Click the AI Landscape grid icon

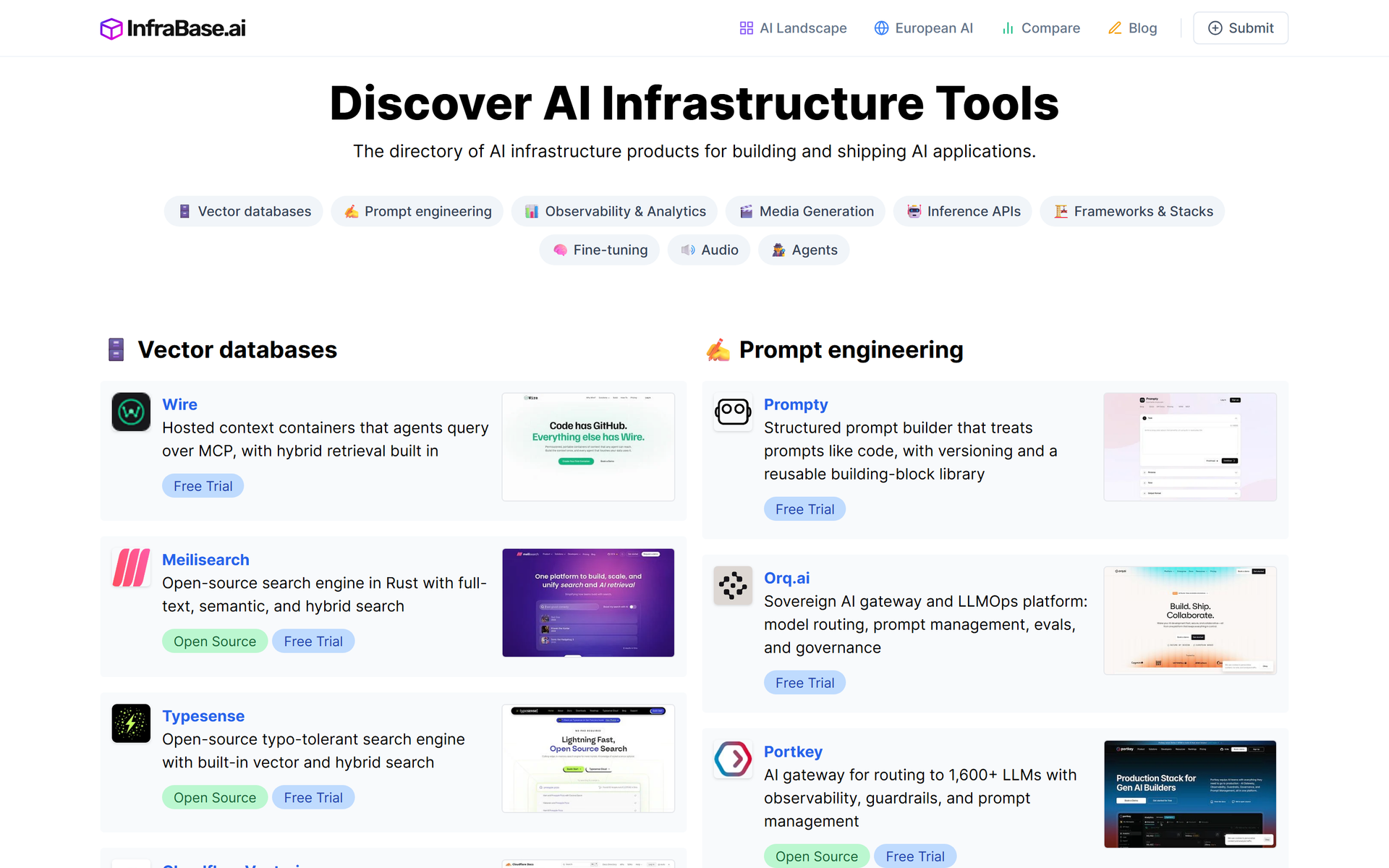coord(747,28)
